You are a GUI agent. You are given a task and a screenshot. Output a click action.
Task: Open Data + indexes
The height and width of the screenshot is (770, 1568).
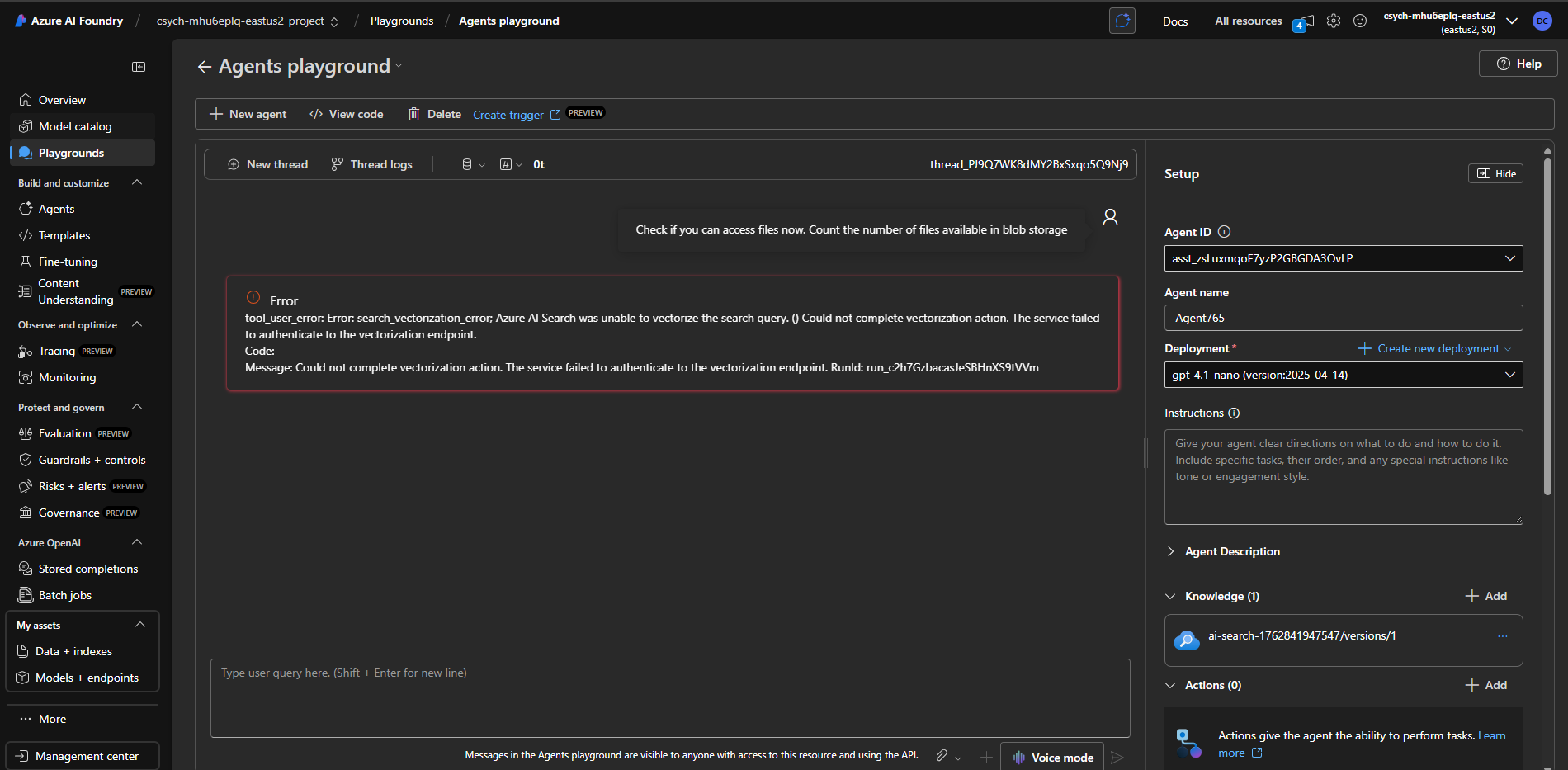click(x=83, y=651)
